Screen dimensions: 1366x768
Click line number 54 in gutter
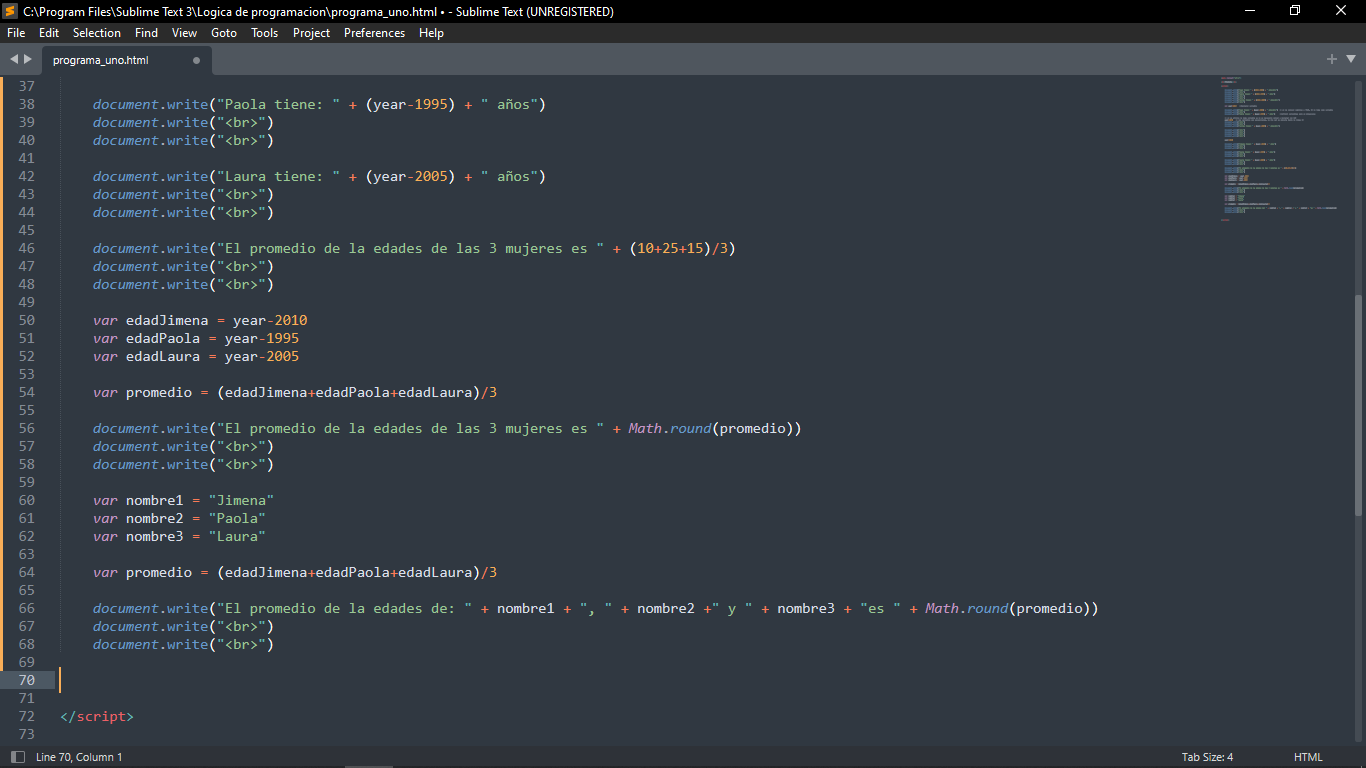coord(26,392)
